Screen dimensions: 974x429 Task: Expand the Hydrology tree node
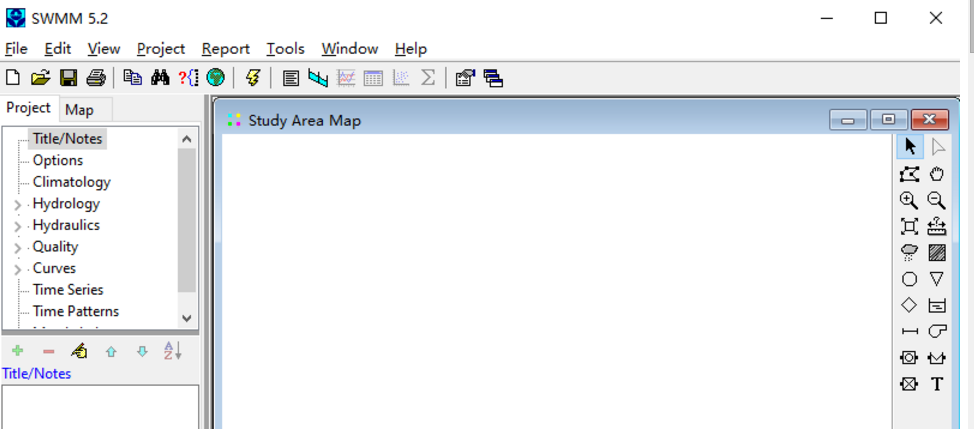click(17, 204)
